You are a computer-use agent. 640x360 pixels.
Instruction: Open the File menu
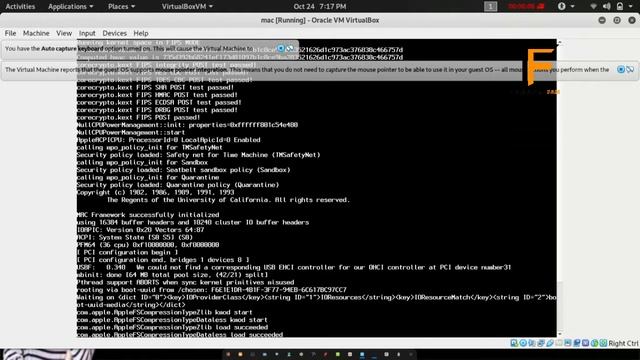pyautogui.click(x=10, y=33)
